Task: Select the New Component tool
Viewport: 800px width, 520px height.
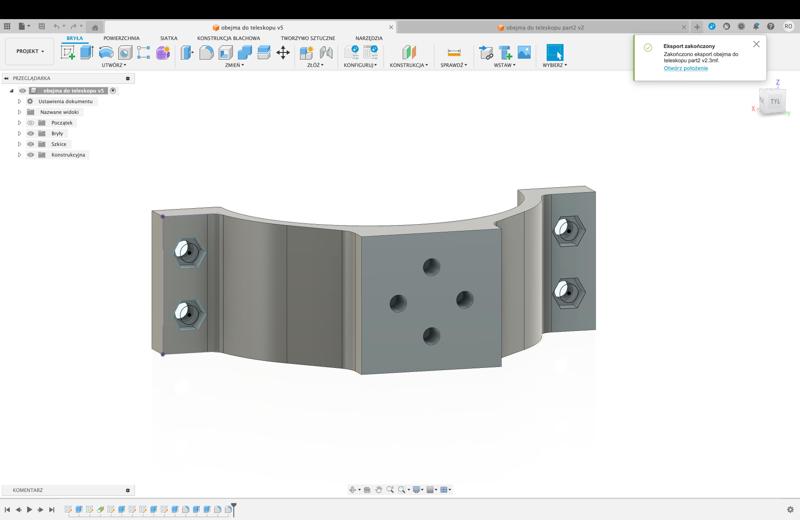Action: click(306, 52)
